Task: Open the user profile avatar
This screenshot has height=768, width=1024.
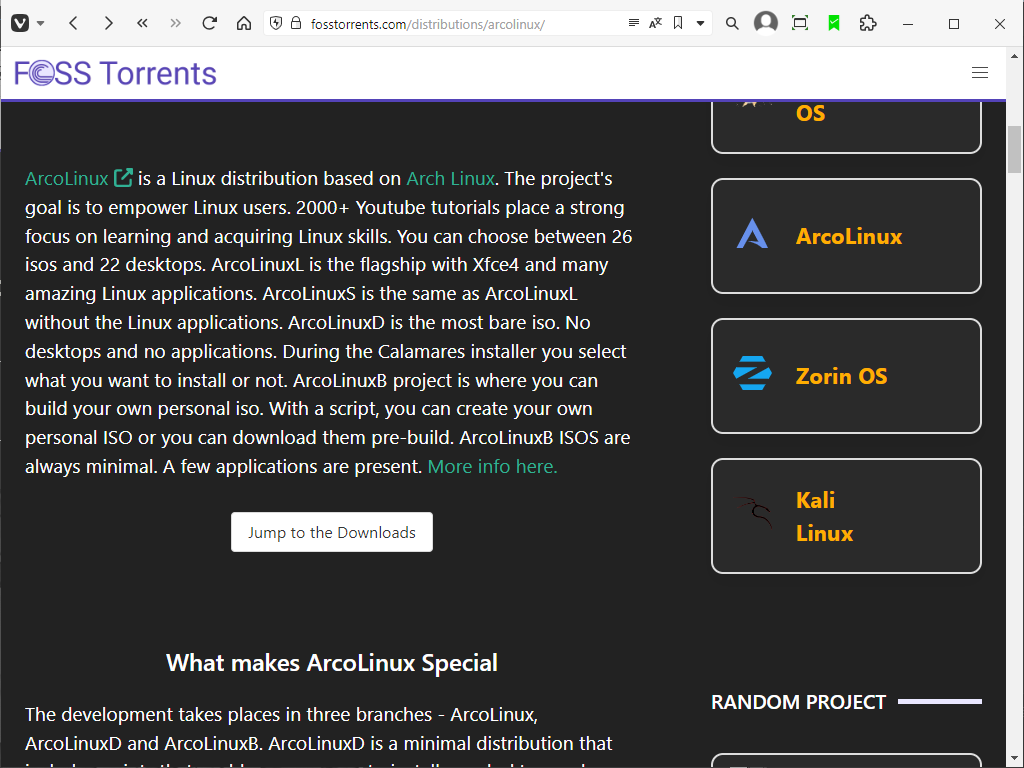Action: coord(765,23)
